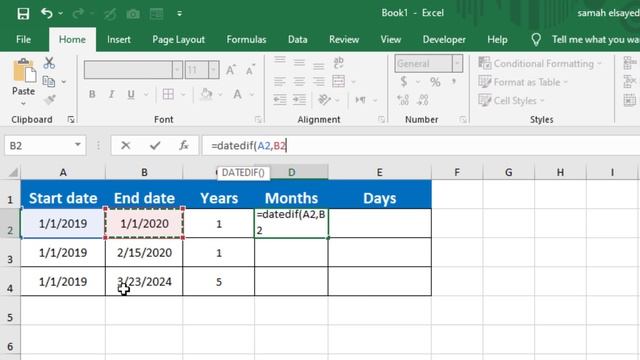Align text to the right
This screenshot has width=640, height=360.
pyautogui.click(x=318, y=82)
